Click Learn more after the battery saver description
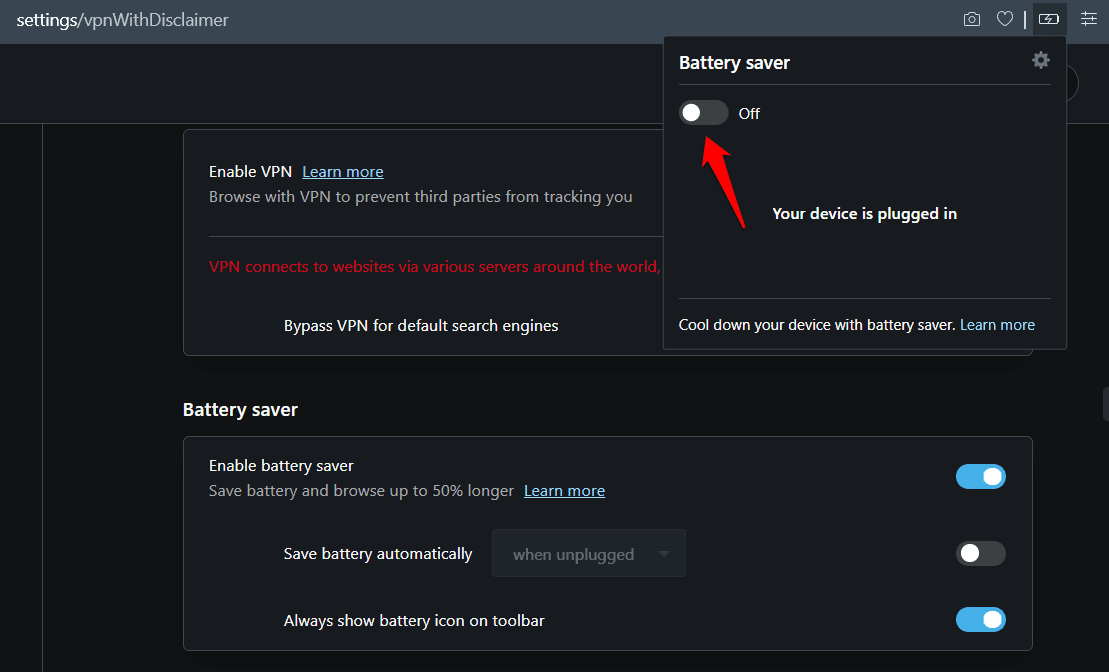 564,490
